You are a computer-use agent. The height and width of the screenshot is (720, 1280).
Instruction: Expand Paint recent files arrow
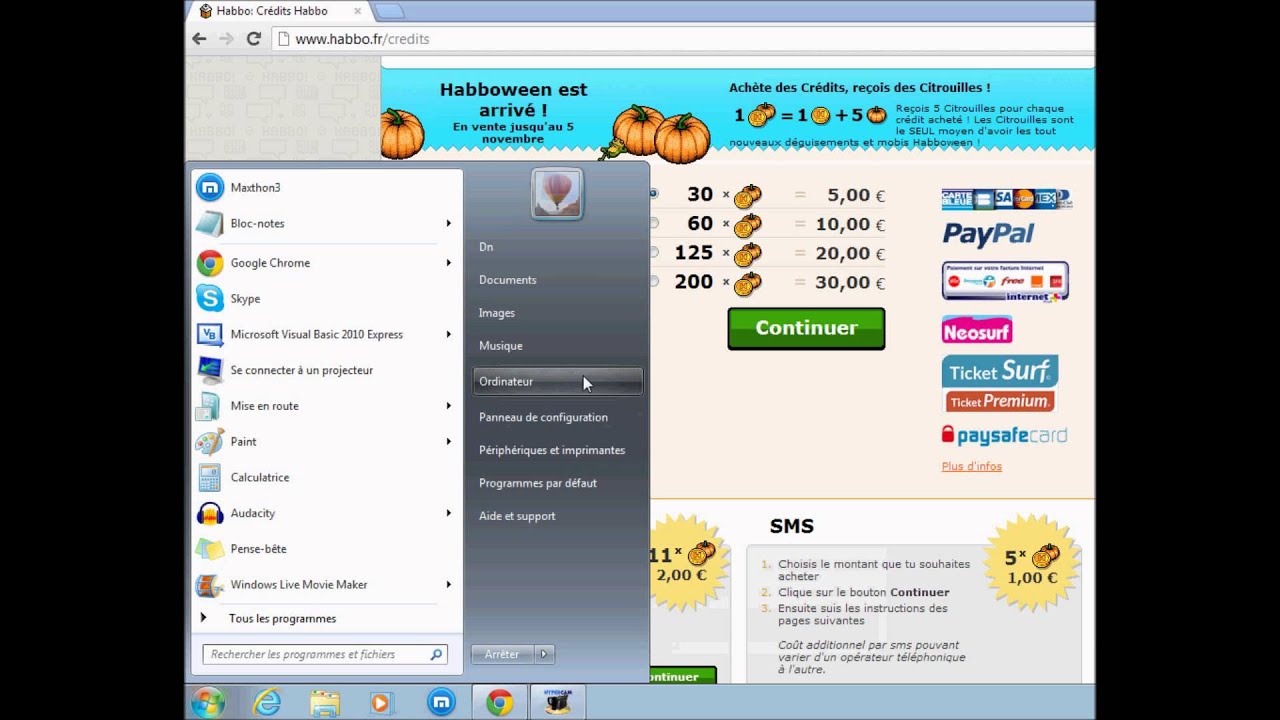pos(448,441)
